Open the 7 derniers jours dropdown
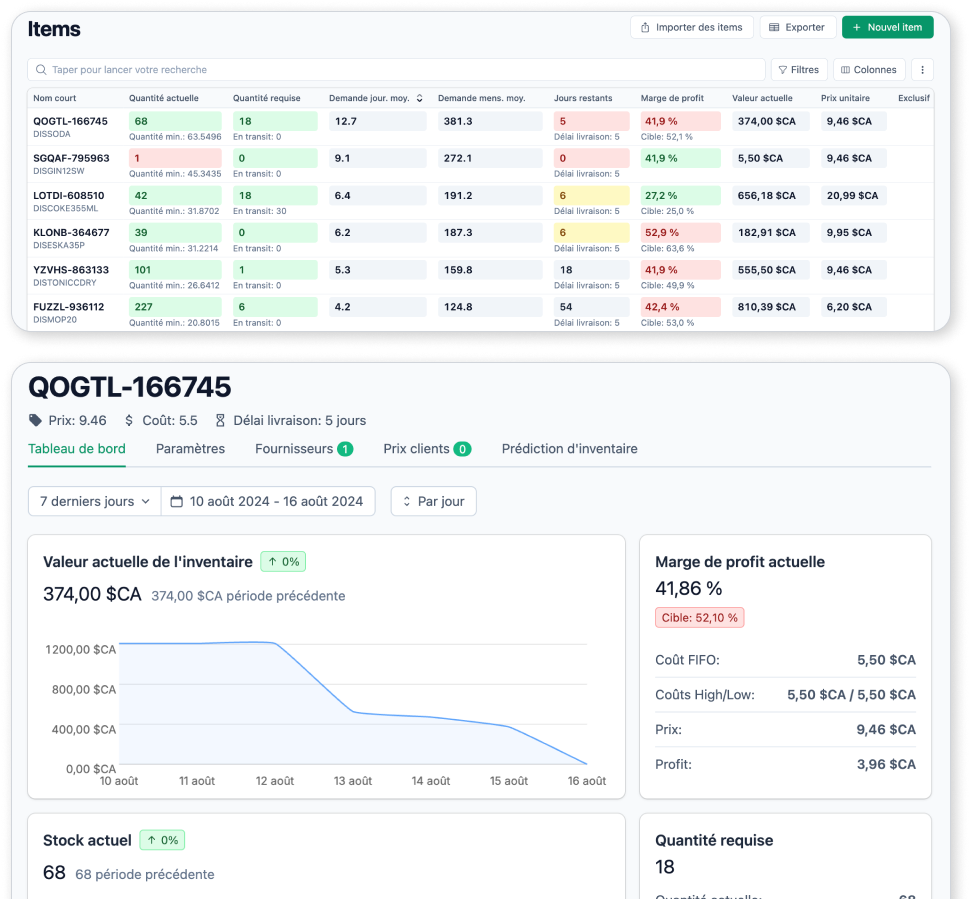The height and width of the screenshot is (899, 970). coord(93,501)
